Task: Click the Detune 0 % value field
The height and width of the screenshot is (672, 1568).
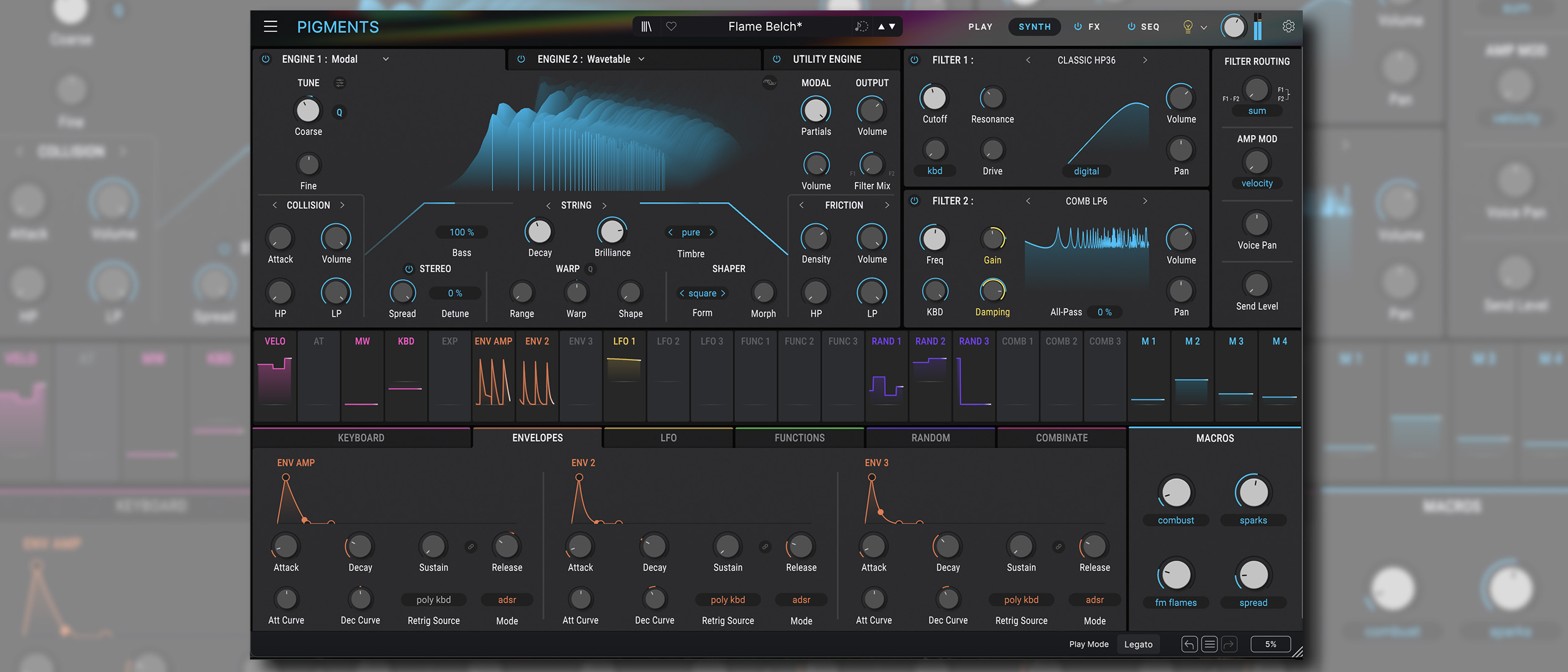Action: pos(455,293)
